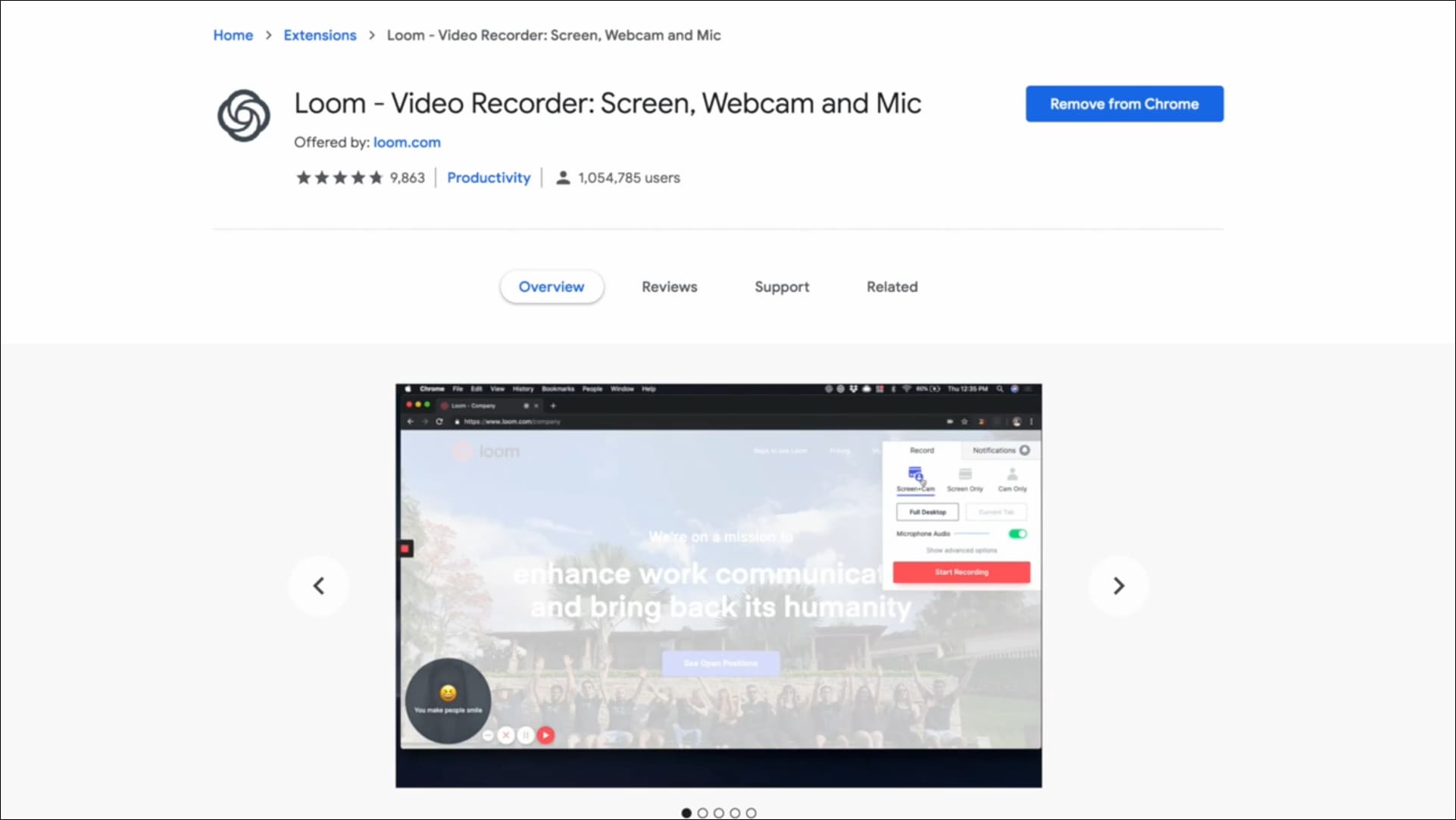
Task: Click the Screen Only icon in preview
Action: coord(964,475)
